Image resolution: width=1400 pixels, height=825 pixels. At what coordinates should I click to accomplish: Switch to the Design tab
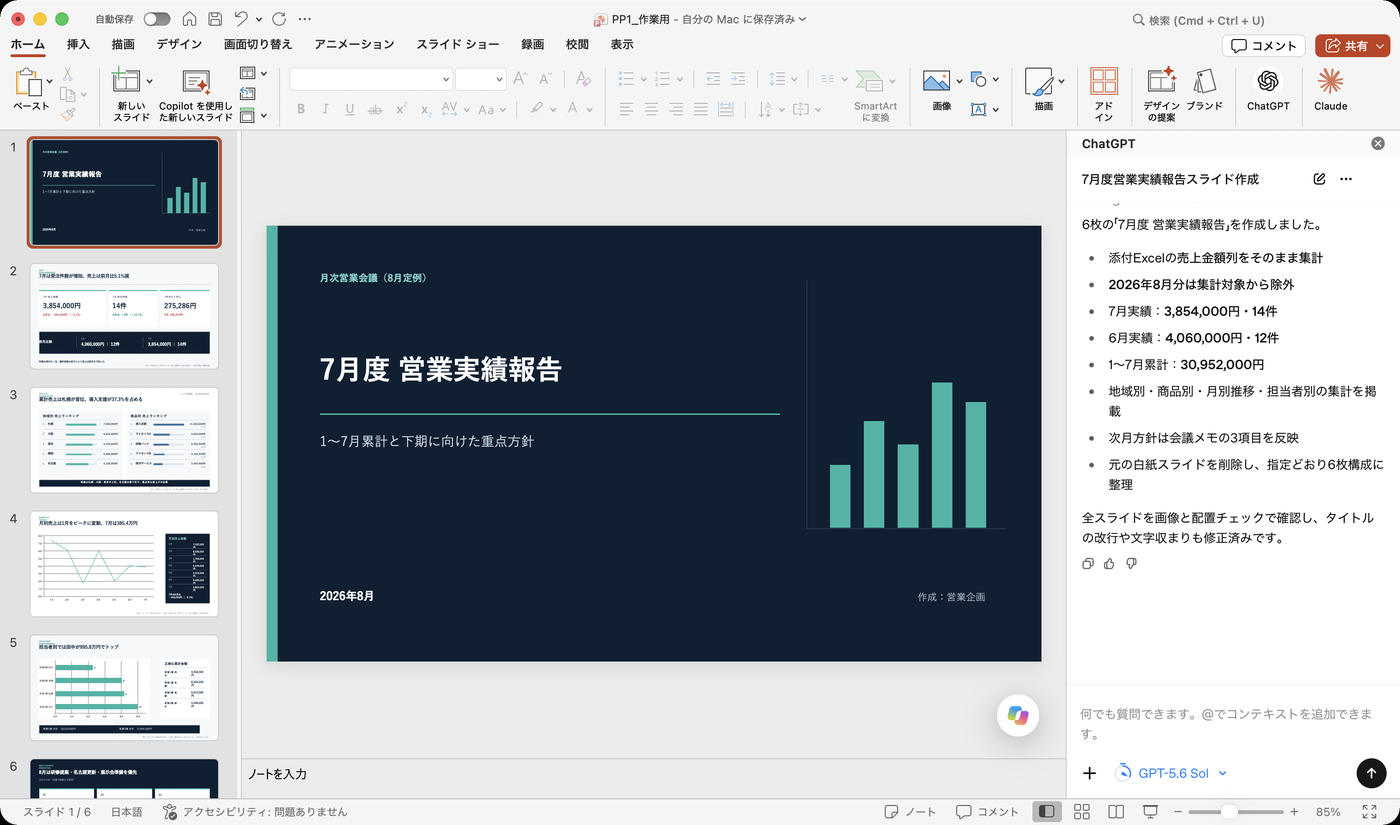point(179,44)
